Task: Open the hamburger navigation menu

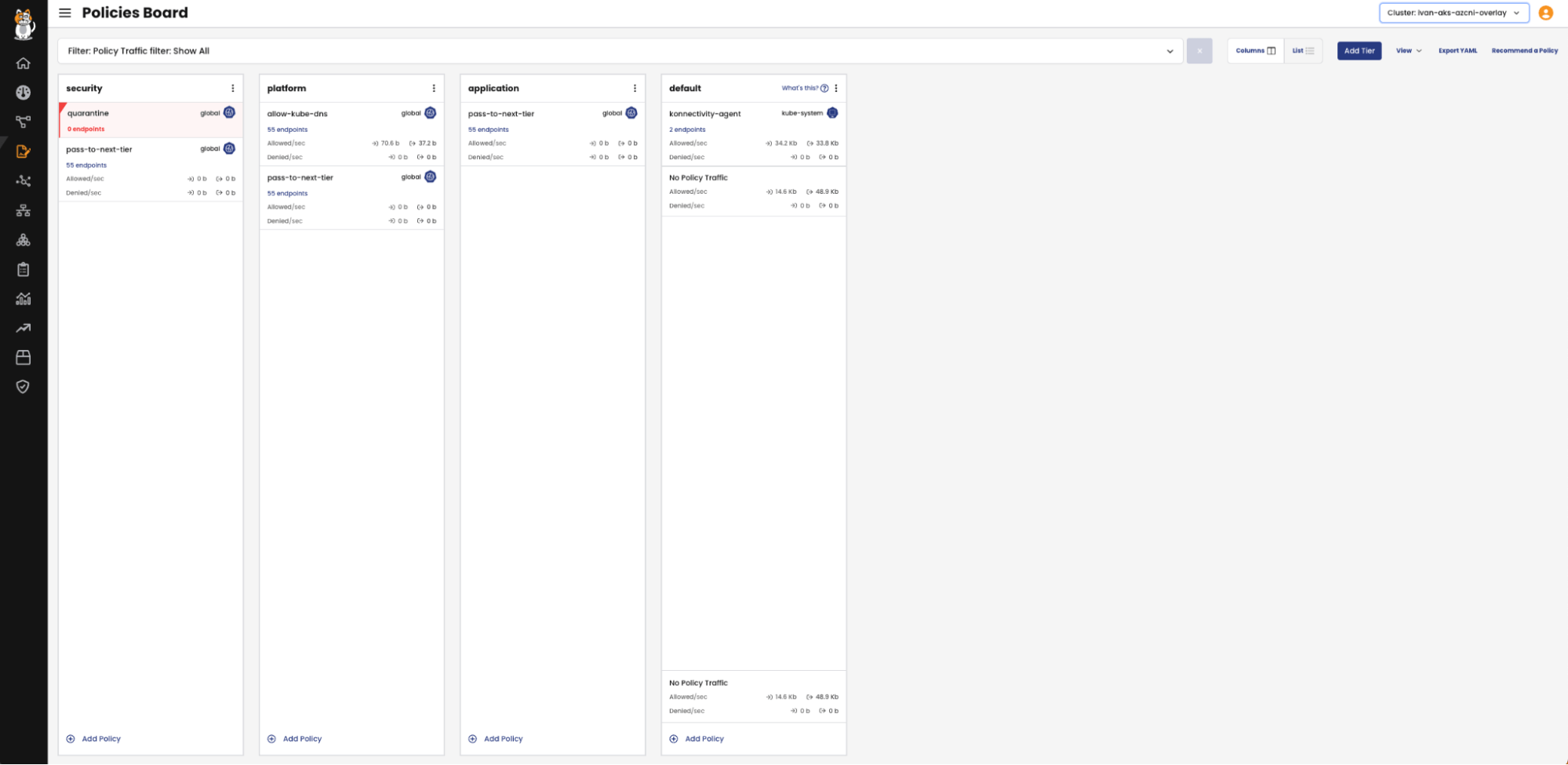Action: [x=65, y=13]
